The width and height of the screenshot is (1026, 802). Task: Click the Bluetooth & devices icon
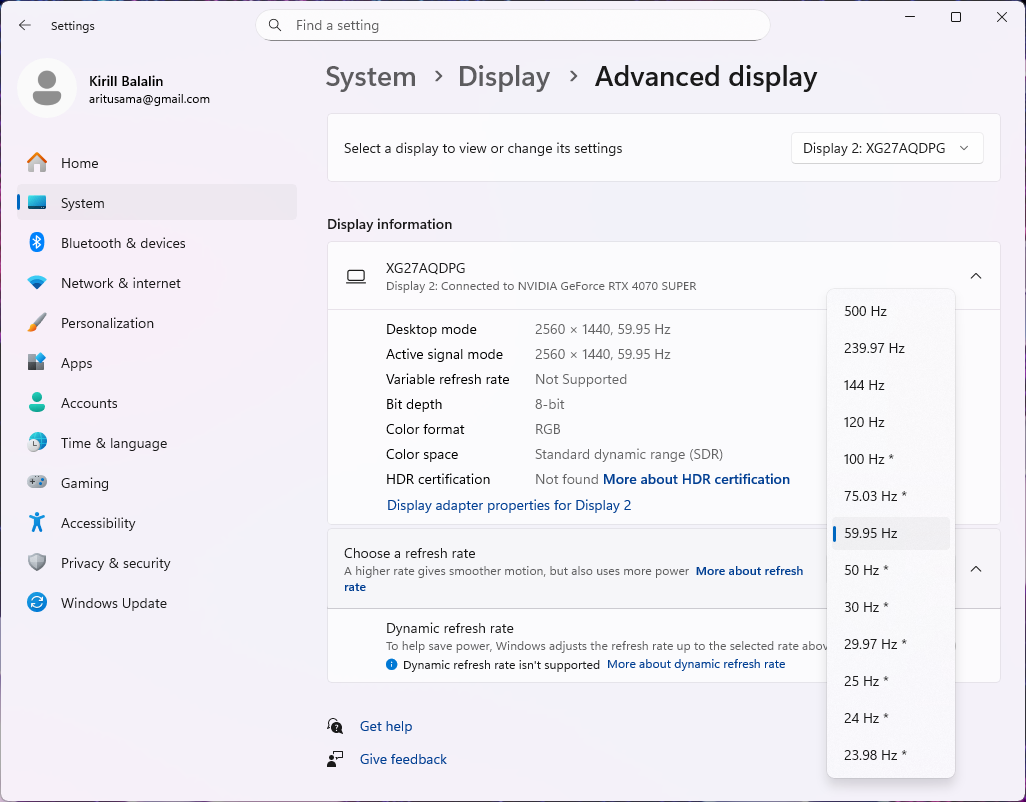37,243
